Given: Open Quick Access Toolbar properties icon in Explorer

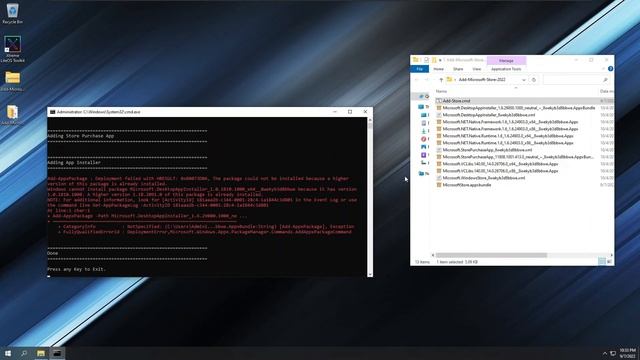Looking at the screenshot, I should tap(426, 60).
